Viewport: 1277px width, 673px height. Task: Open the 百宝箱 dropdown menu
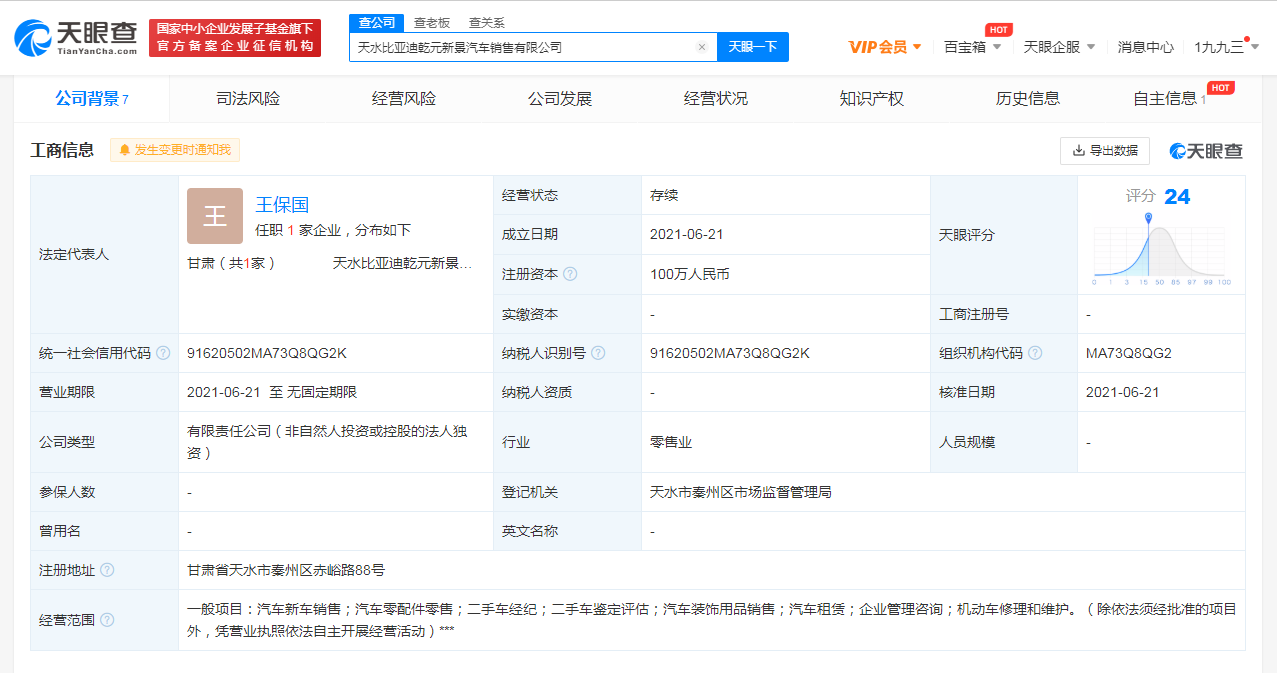click(x=972, y=47)
